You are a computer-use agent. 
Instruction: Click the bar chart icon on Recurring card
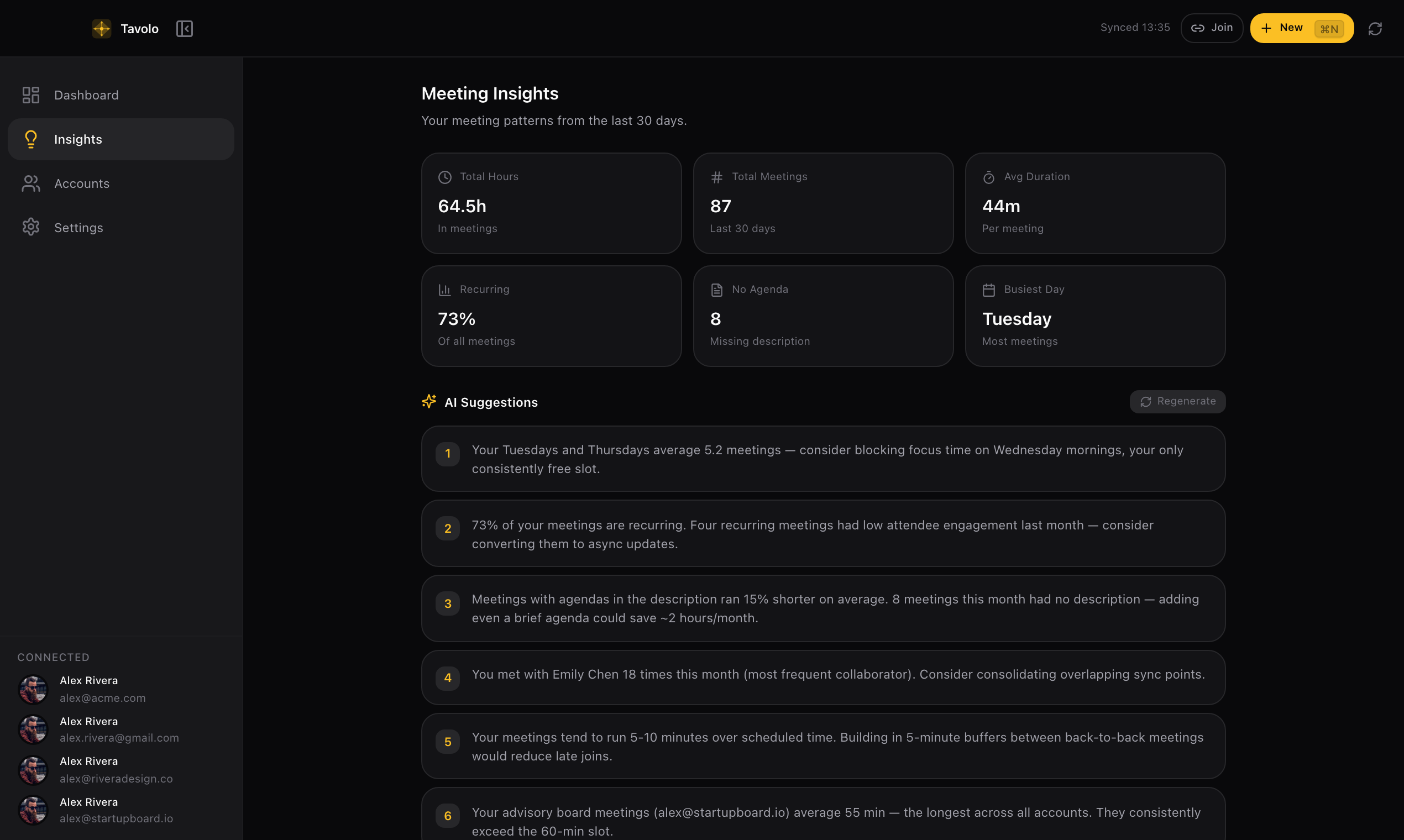(445, 289)
